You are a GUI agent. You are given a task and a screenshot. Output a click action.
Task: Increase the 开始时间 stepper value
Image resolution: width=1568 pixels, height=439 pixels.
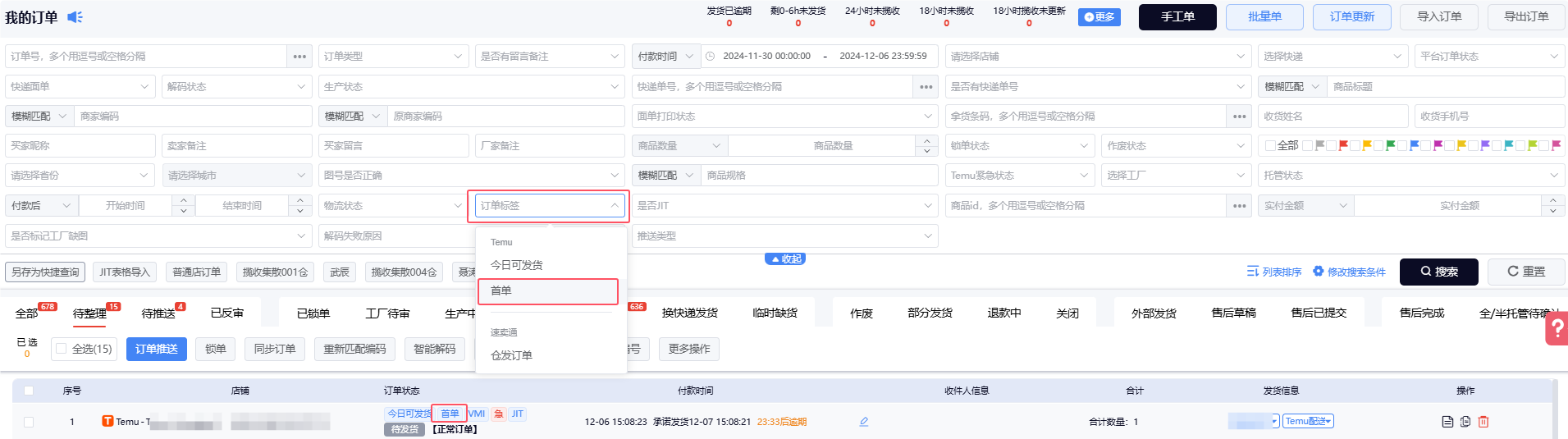click(x=183, y=201)
